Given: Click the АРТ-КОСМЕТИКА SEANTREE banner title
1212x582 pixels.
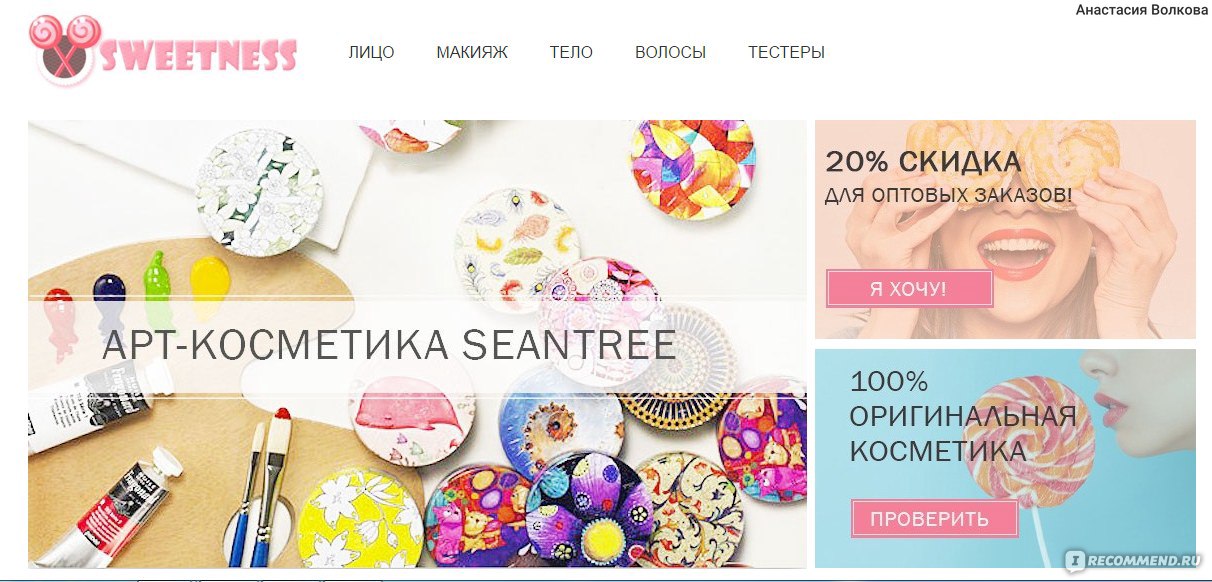Looking at the screenshot, I should (x=389, y=345).
